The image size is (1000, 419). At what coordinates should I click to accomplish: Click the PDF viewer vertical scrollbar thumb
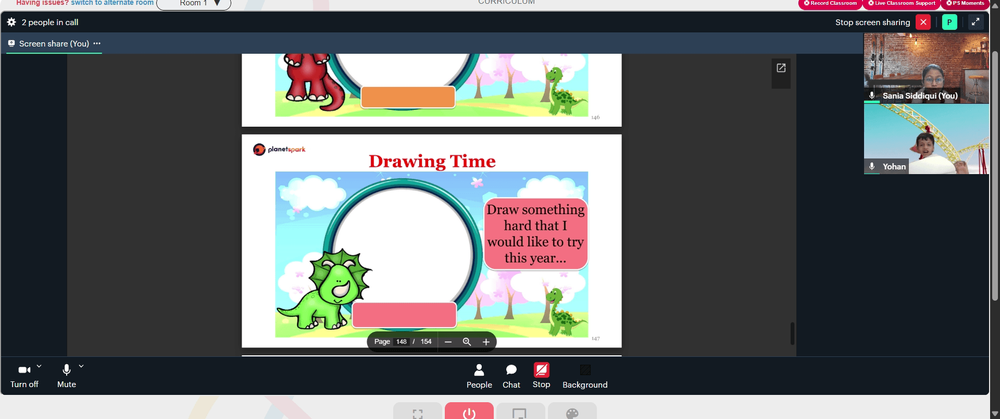coord(793,334)
